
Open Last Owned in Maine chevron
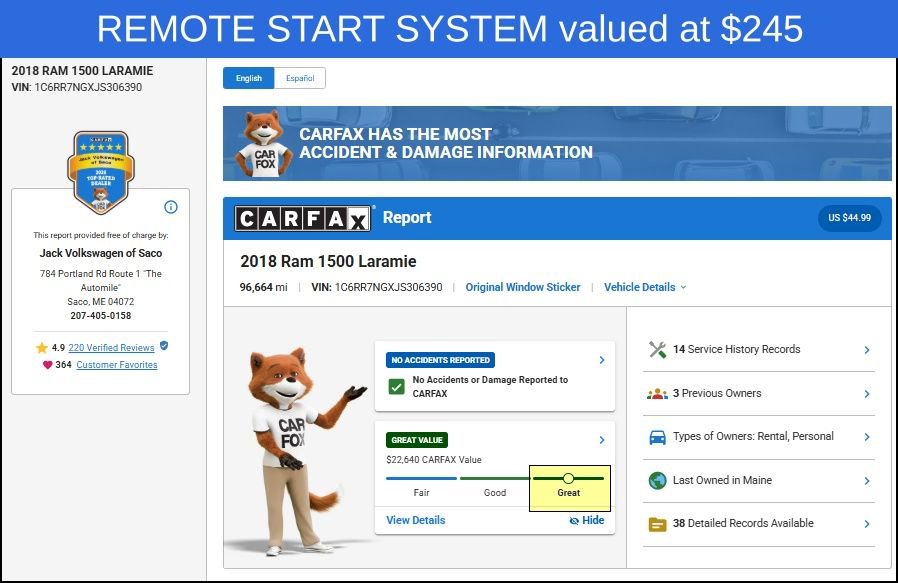coord(867,481)
